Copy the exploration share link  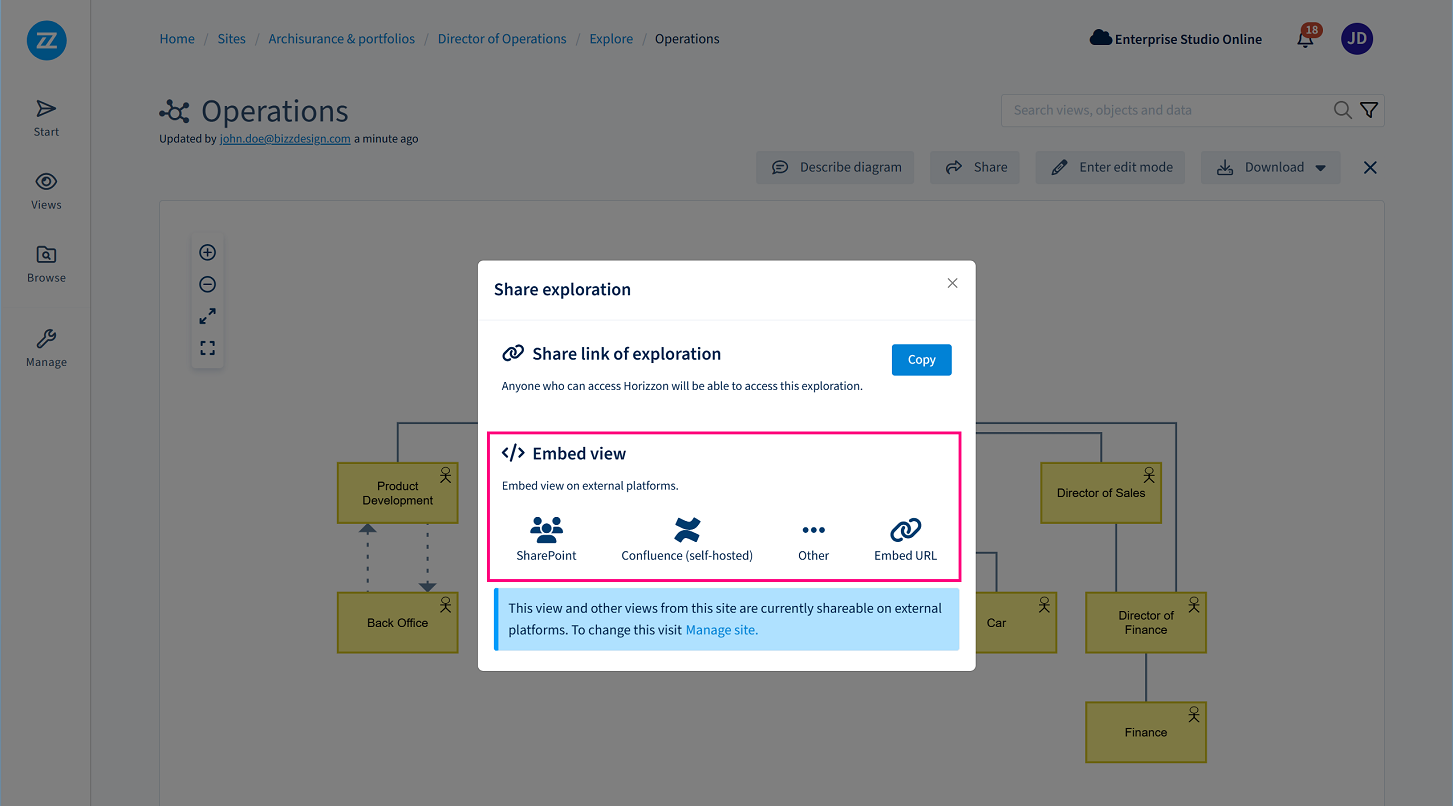click(921, 360)
